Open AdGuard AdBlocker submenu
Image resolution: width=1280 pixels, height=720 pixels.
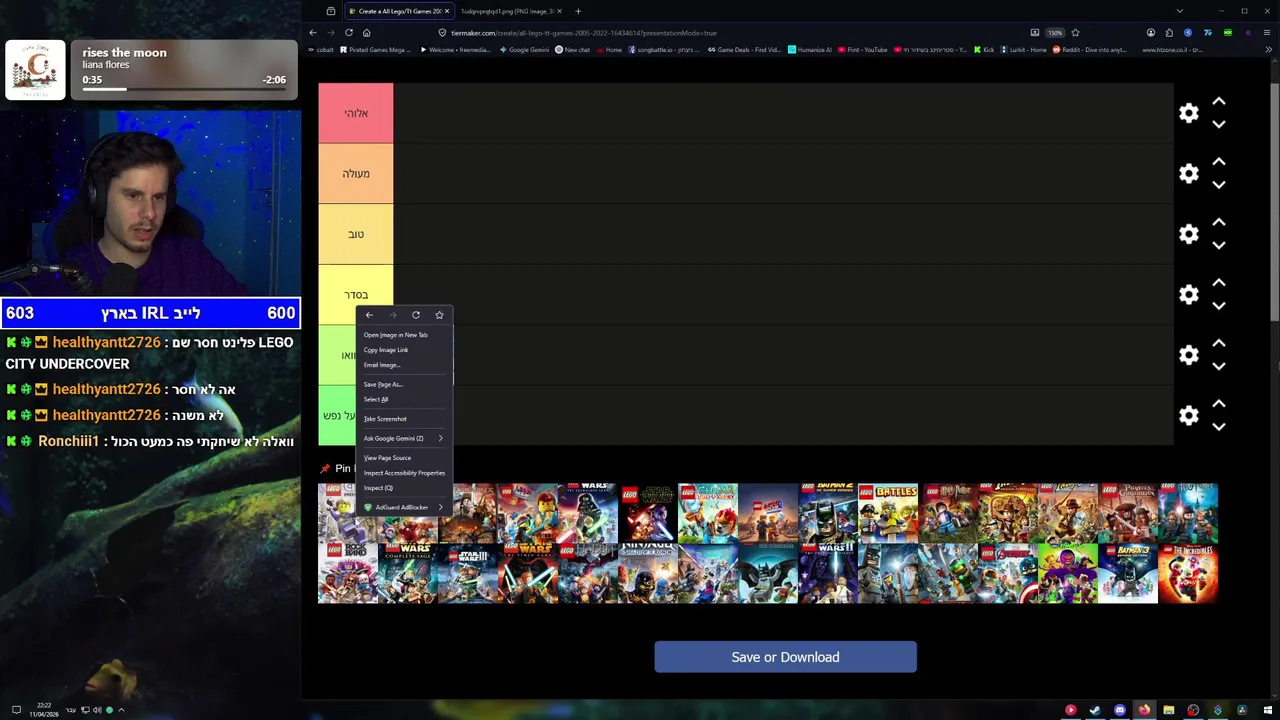tap(404, 507)
